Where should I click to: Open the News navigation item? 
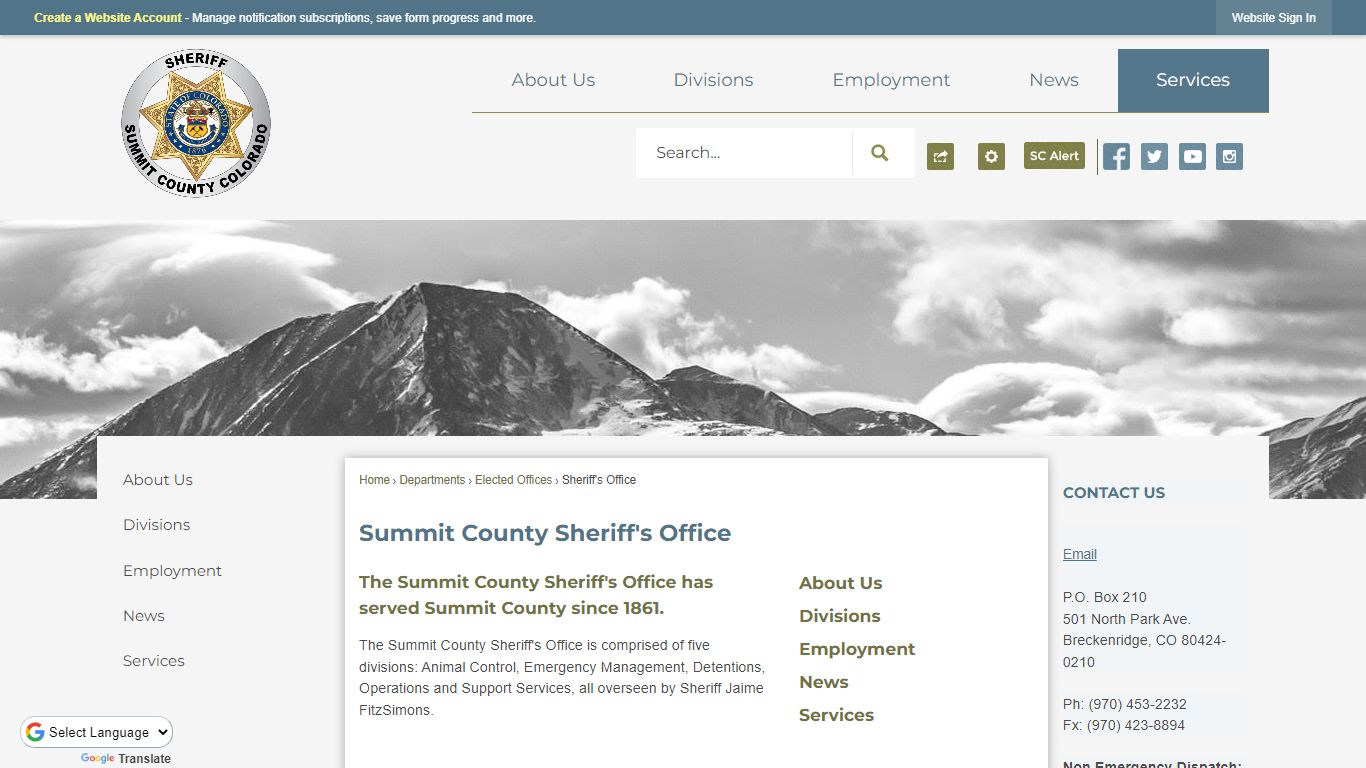coord(1053,80)
